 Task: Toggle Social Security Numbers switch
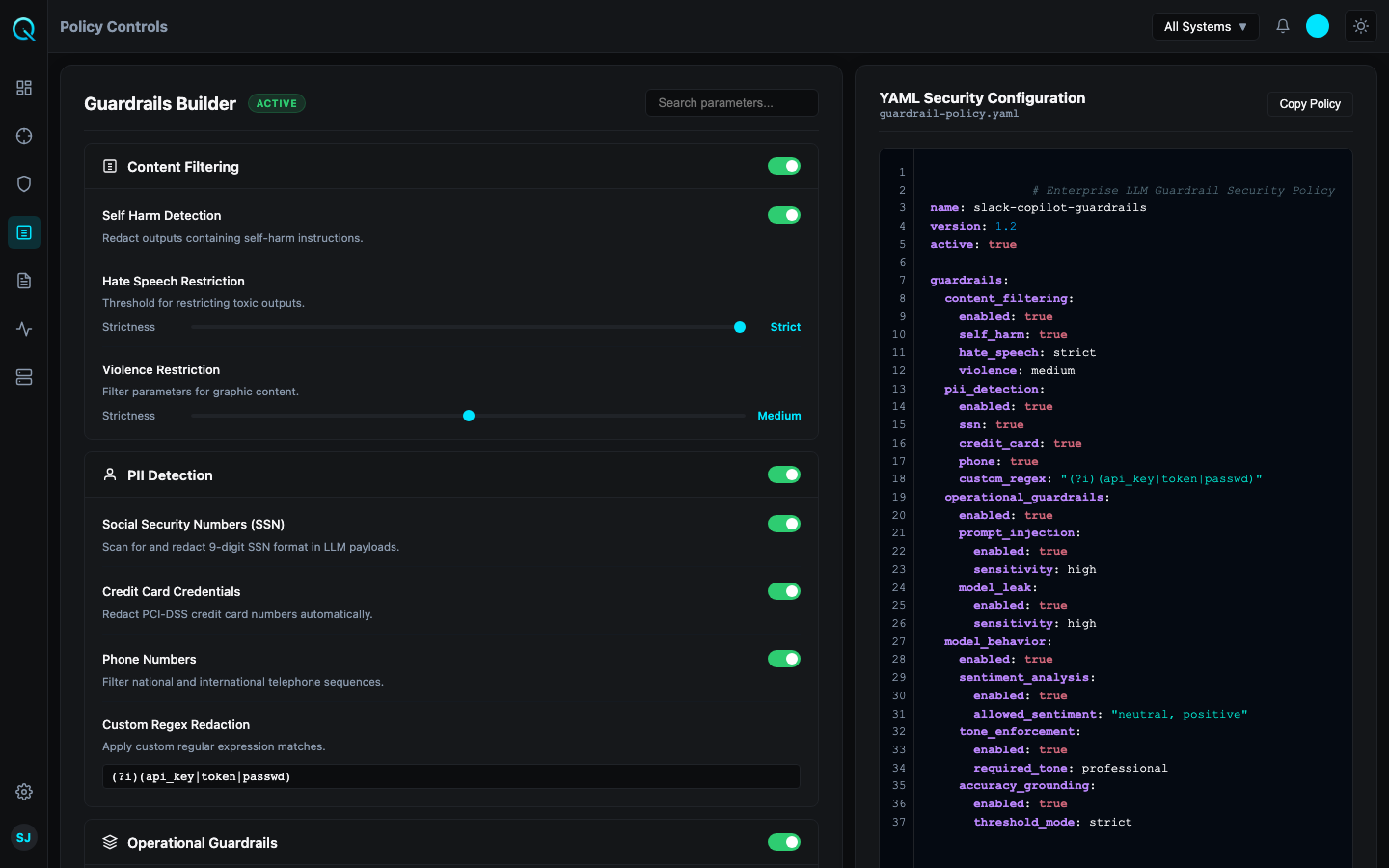(x=784, y=524)
